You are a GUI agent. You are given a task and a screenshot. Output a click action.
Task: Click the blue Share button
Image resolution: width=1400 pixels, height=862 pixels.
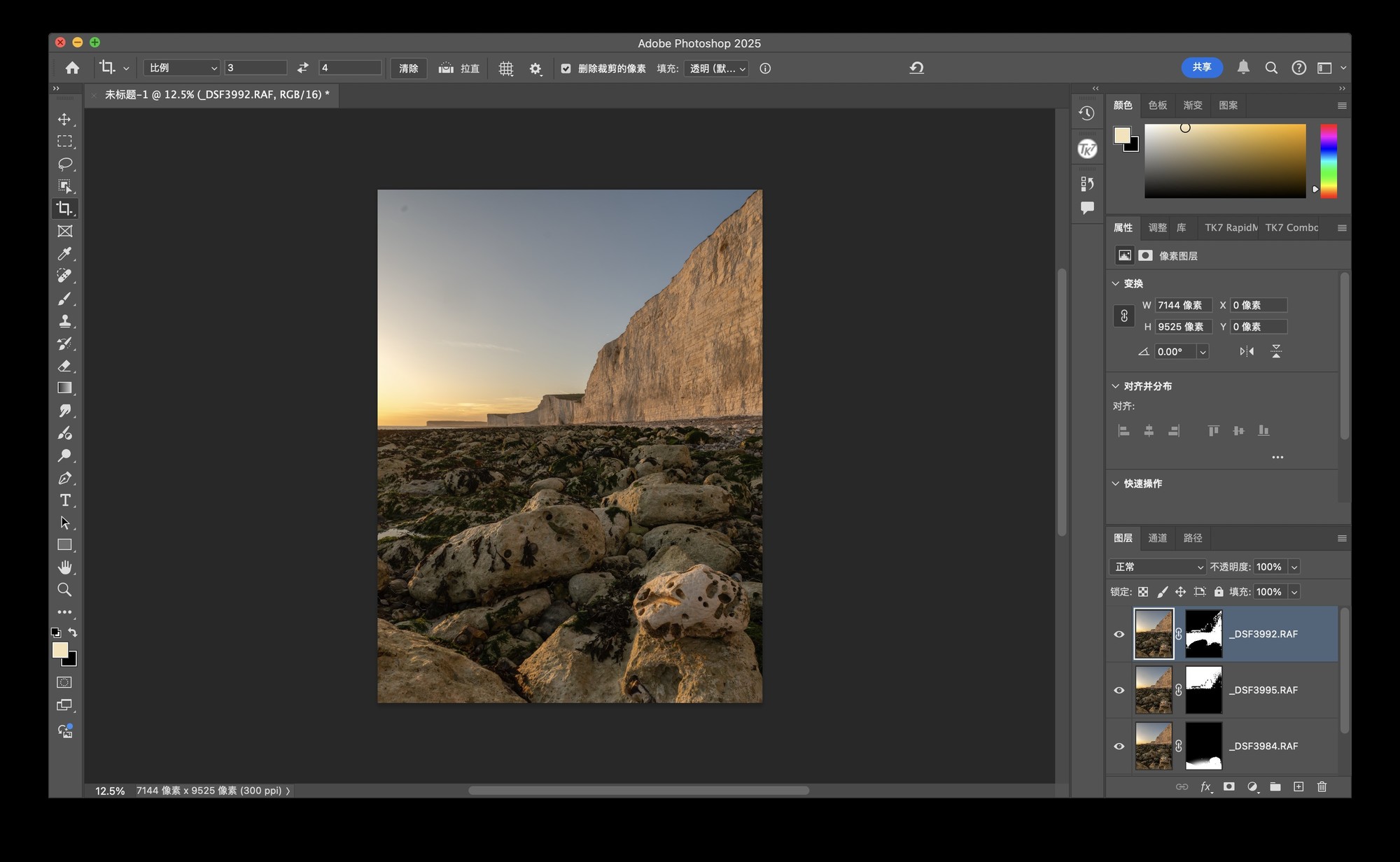click(x=1201, y=67)
